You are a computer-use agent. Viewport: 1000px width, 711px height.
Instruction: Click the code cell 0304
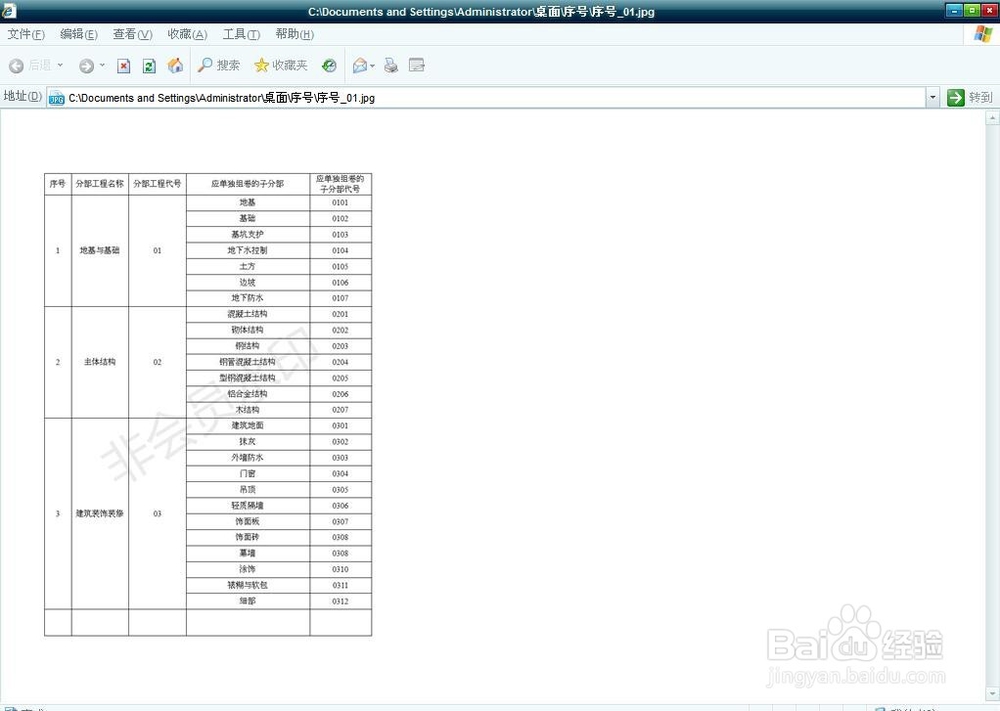tap(340, 474)
